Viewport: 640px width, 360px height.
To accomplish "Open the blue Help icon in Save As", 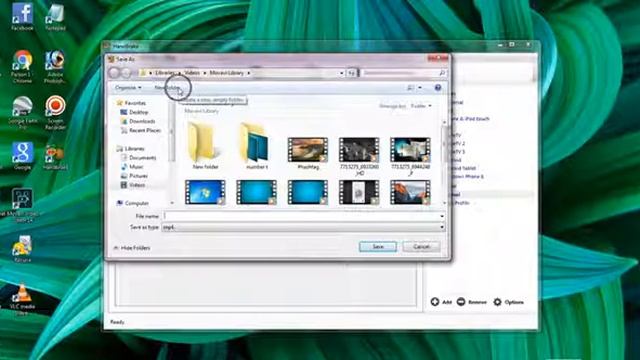I will (x=438, y=88).
